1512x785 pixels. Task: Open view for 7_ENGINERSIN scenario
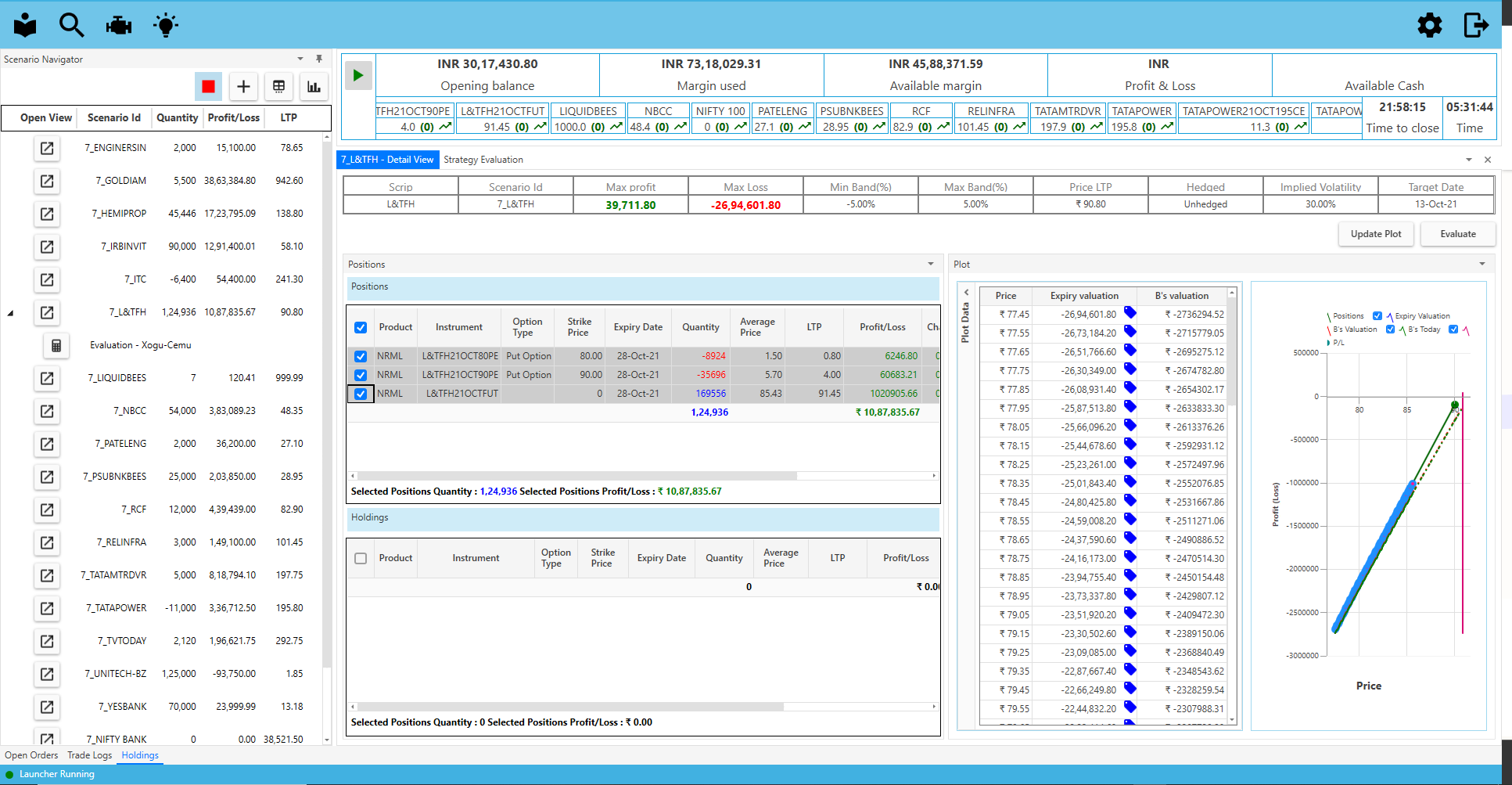click(x=47, y=148)
